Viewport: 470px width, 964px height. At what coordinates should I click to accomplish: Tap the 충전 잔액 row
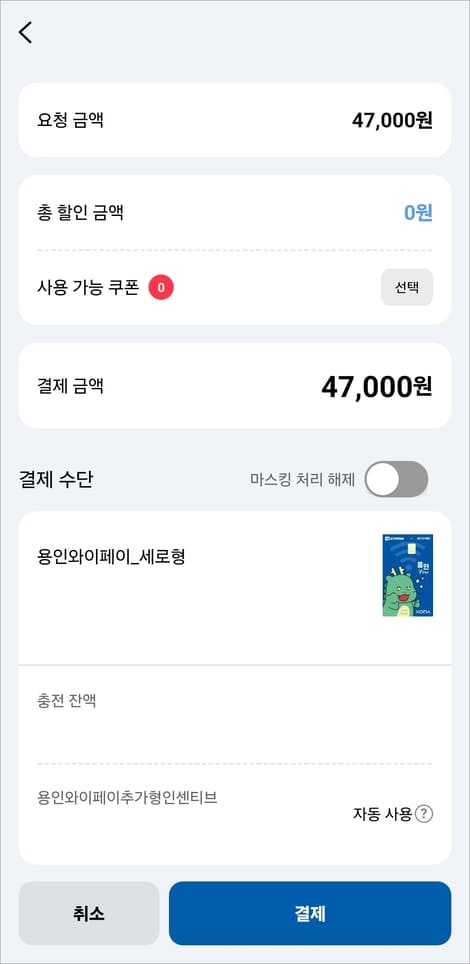coord(234,714)
